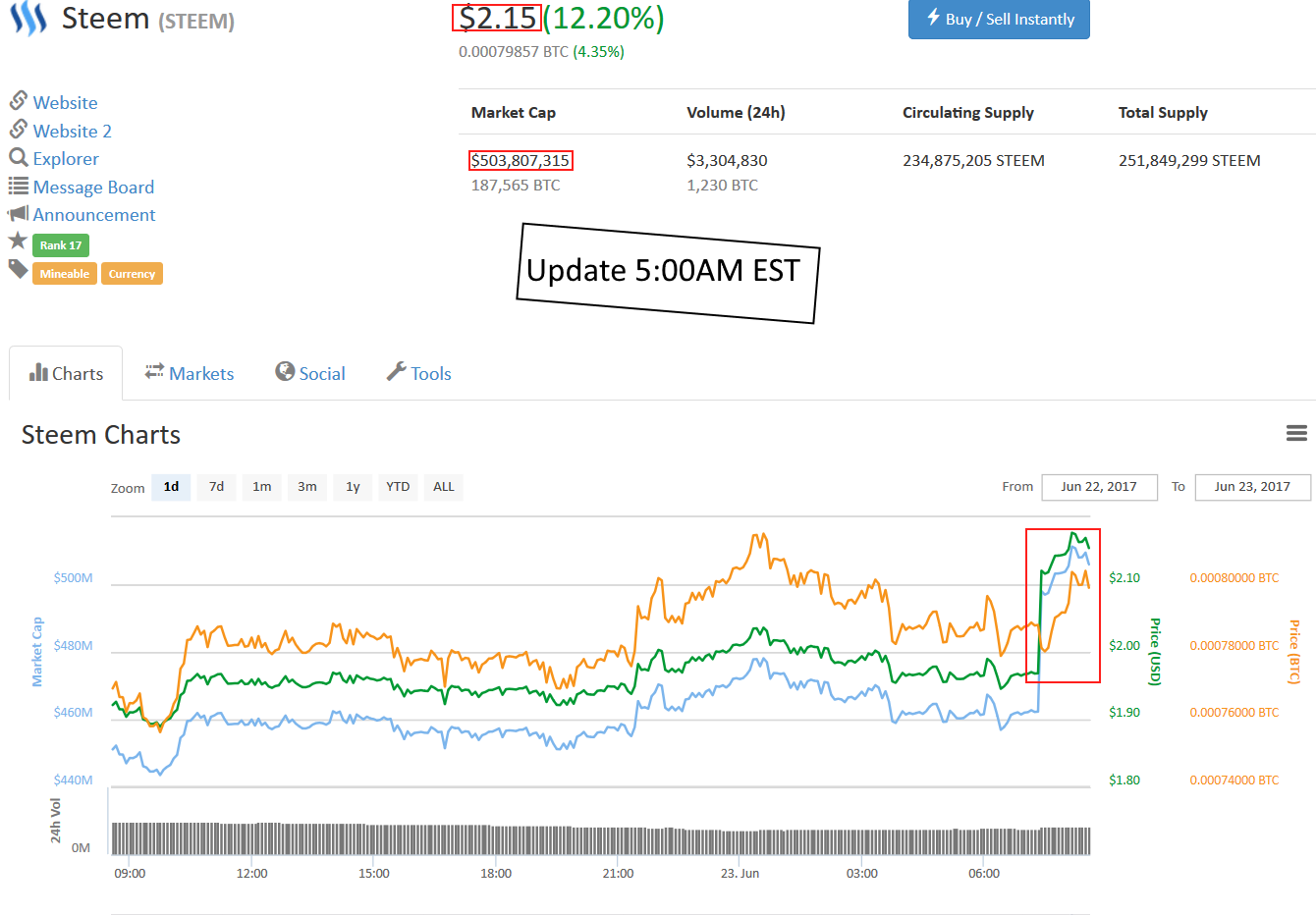Click the 187,565 BTC market cap text

click(516, 186)
